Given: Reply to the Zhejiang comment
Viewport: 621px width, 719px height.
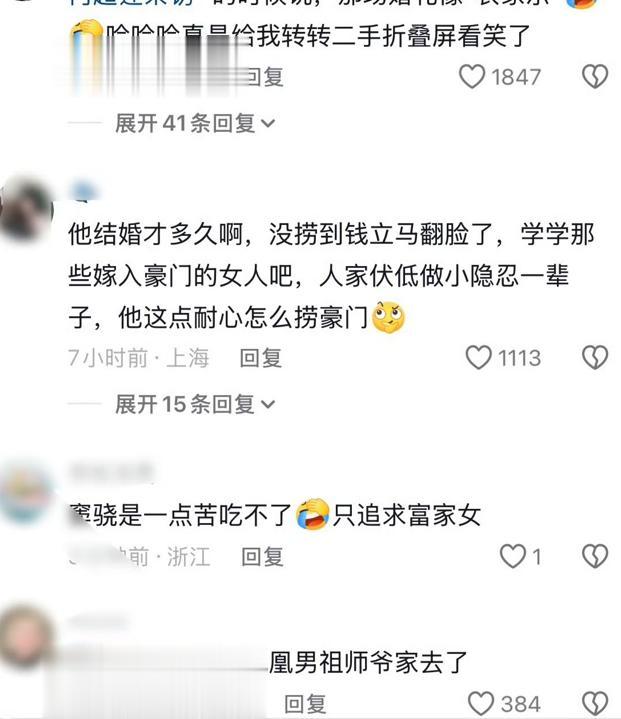Looking at the screenshot, I should click(x=262, y=557).
